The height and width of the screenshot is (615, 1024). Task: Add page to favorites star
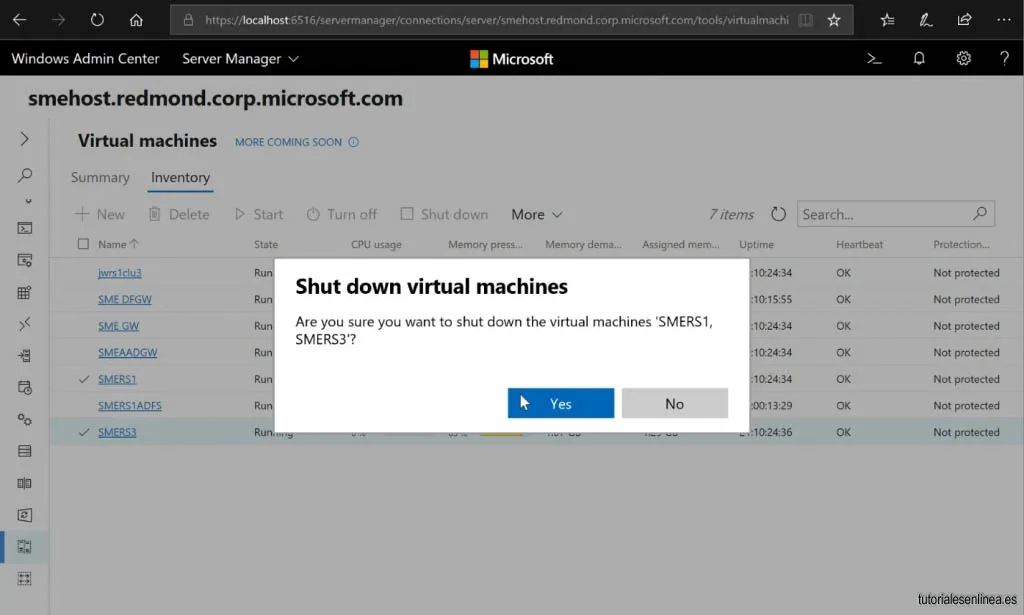click(834, 20)
